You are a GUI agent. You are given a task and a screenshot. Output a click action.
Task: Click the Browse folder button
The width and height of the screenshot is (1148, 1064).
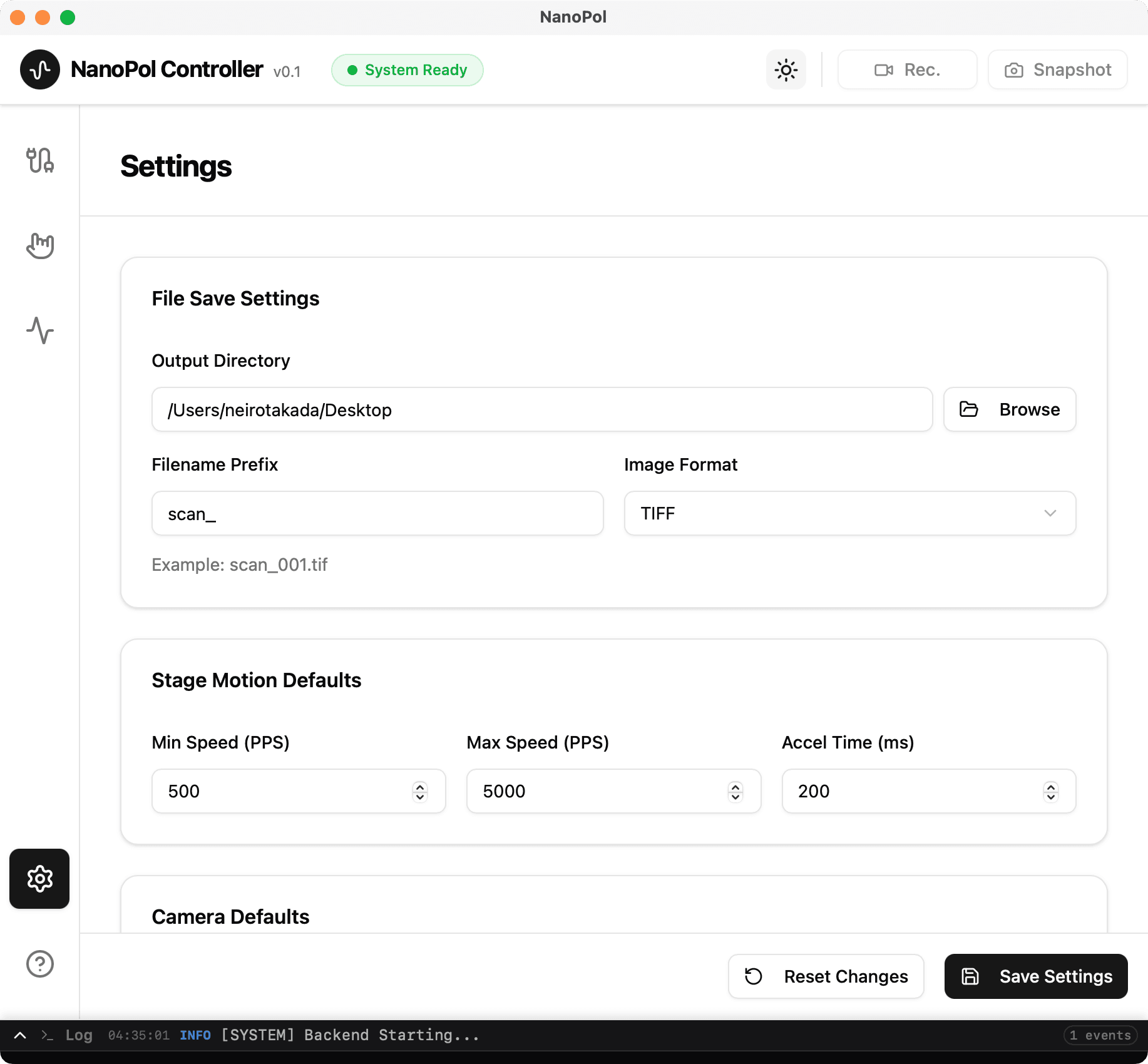coord(1010,409)
